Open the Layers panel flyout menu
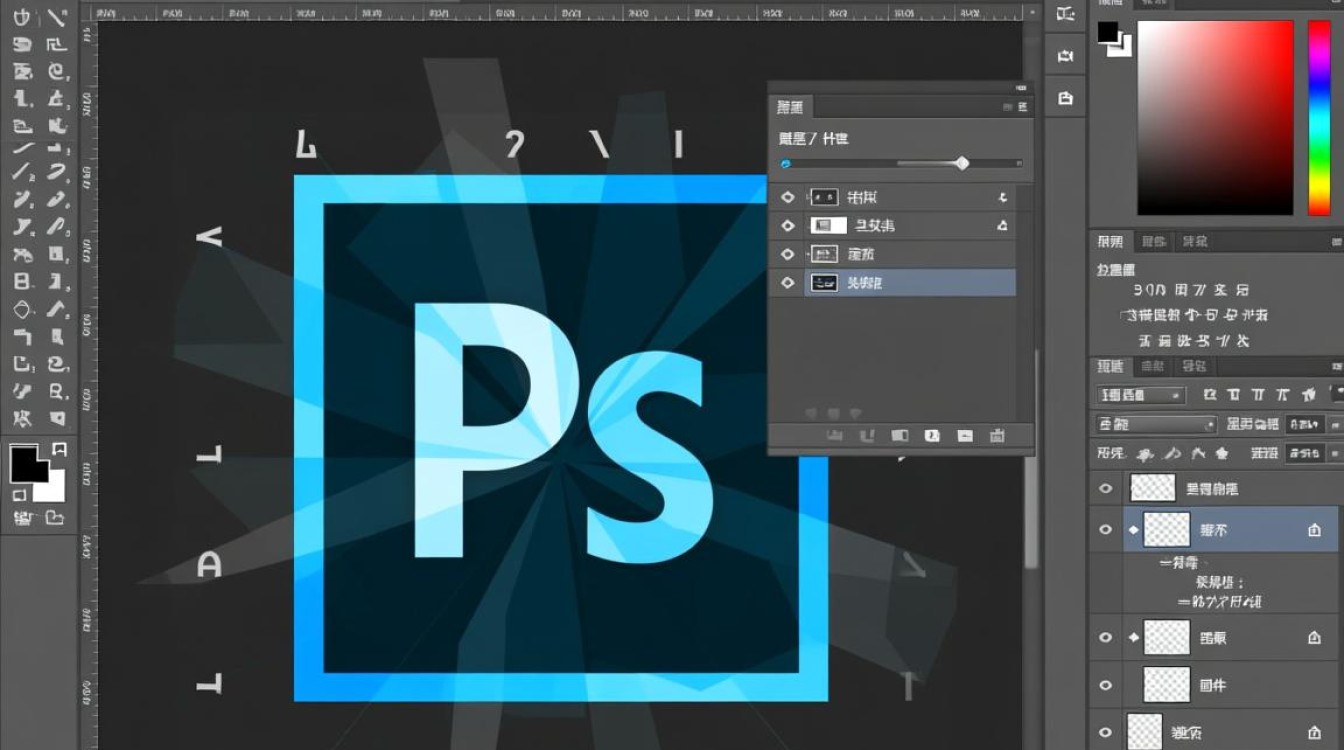1344x750 pixels. point(1337,366)
